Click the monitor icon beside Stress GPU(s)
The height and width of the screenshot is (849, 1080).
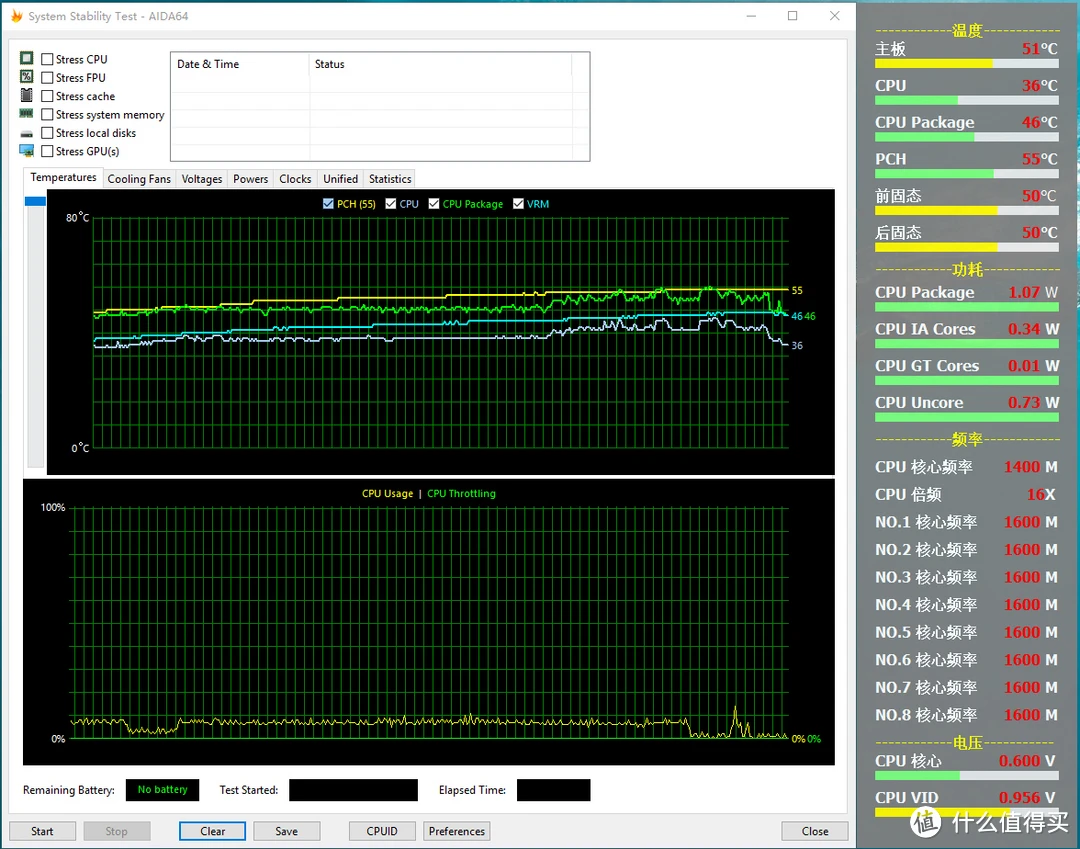[x=26, y=151]
